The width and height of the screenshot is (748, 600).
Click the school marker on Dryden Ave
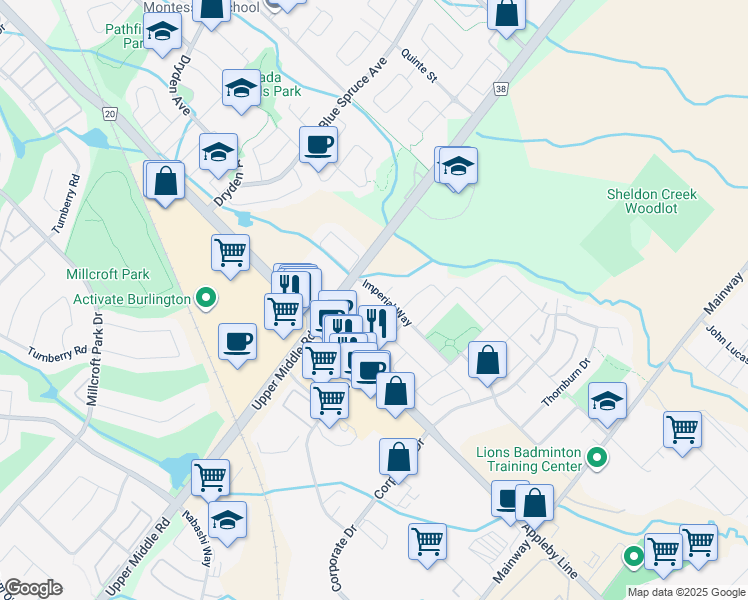(218, 152)
